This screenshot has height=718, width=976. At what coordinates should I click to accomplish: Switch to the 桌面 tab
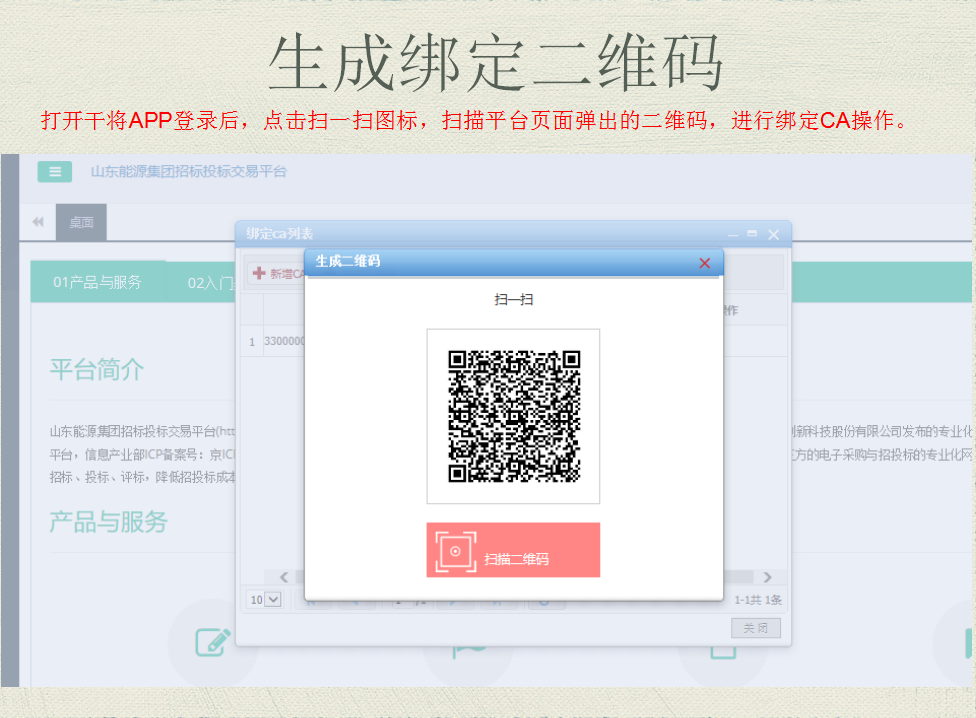click(x=81, y=222)
